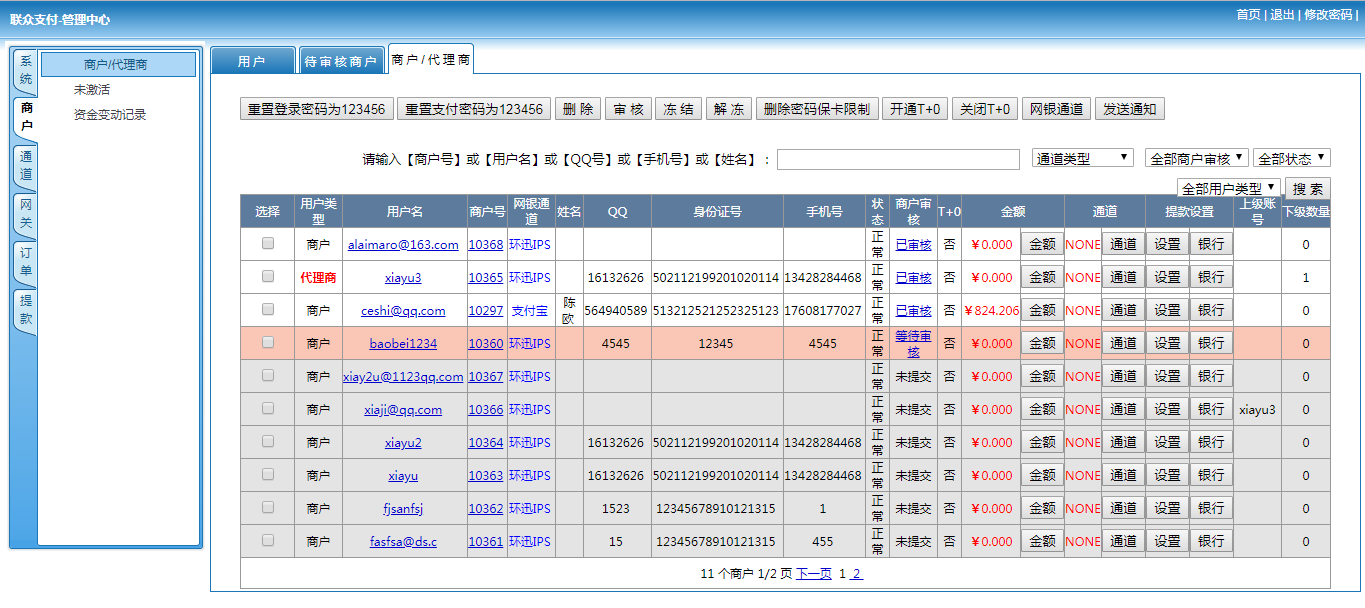
Task: Expand the 全部用户类型 dropdown
Action: click(x=1229, y=188)
